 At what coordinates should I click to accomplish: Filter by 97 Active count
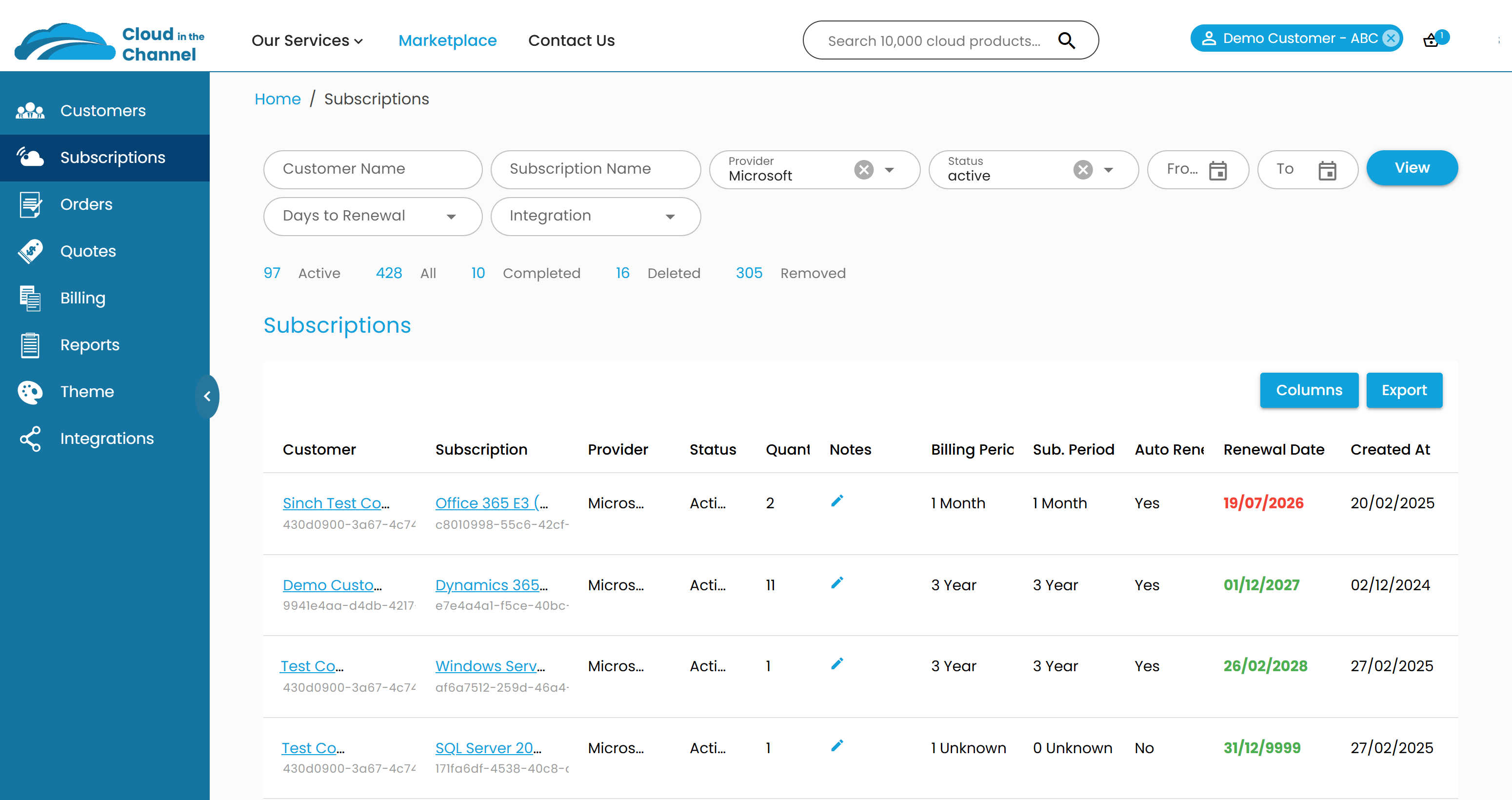click(302, 274)
